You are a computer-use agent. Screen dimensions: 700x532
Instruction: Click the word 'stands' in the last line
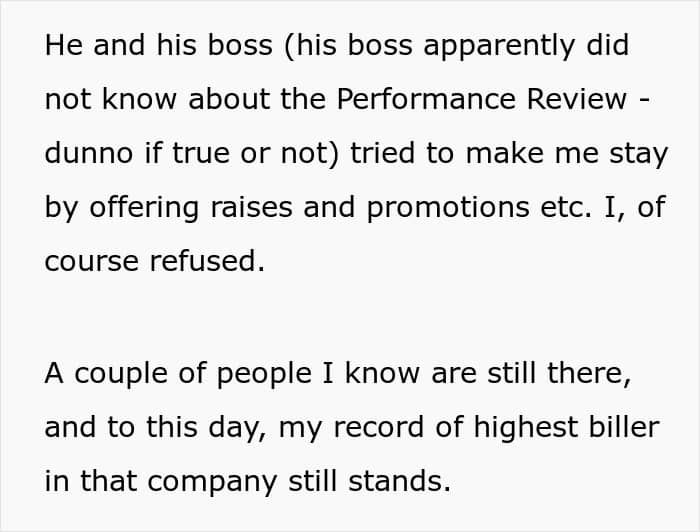399,481
